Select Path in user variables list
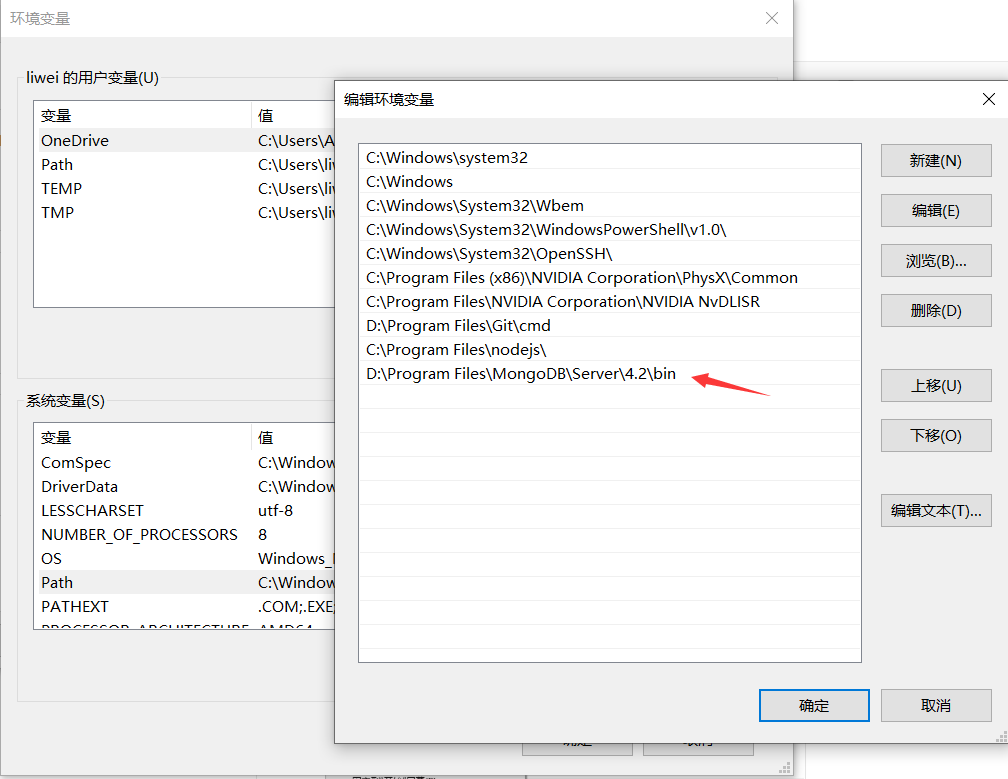This screenshot has width=1008, height=779. [x=184, y=165]
